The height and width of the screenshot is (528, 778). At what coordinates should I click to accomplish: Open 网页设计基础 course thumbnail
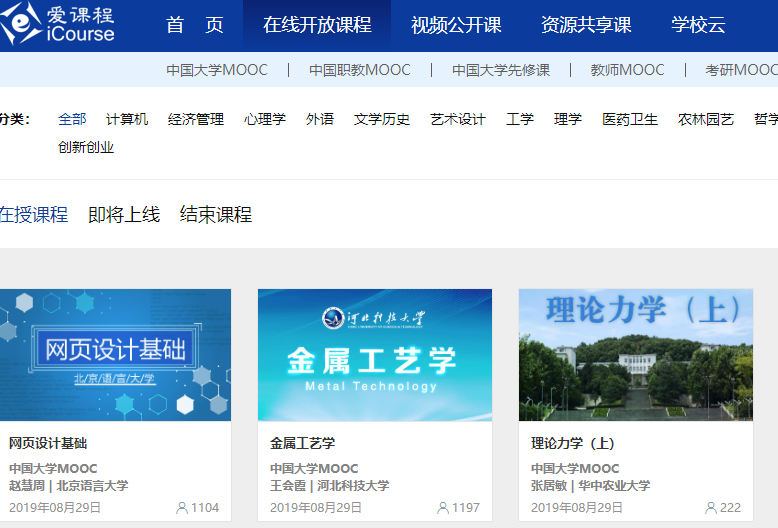click(115, 355)
